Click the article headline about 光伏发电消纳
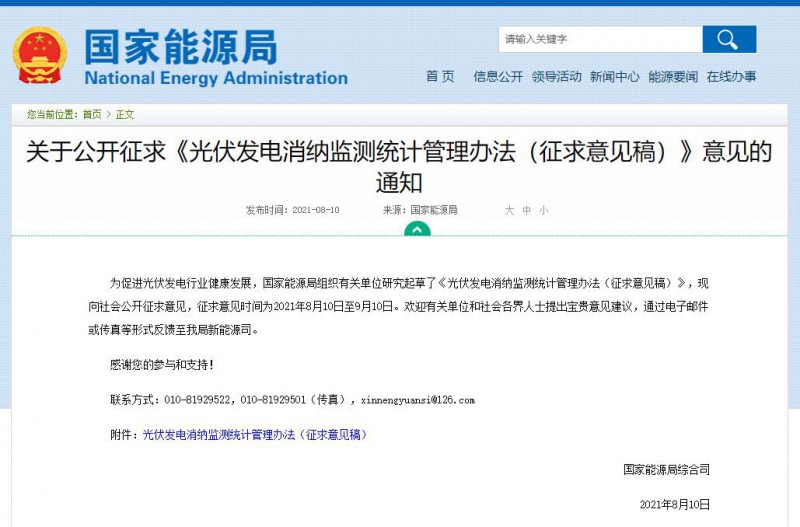Image resolution: width=800 pixels, height=527 pixels. 399,167
